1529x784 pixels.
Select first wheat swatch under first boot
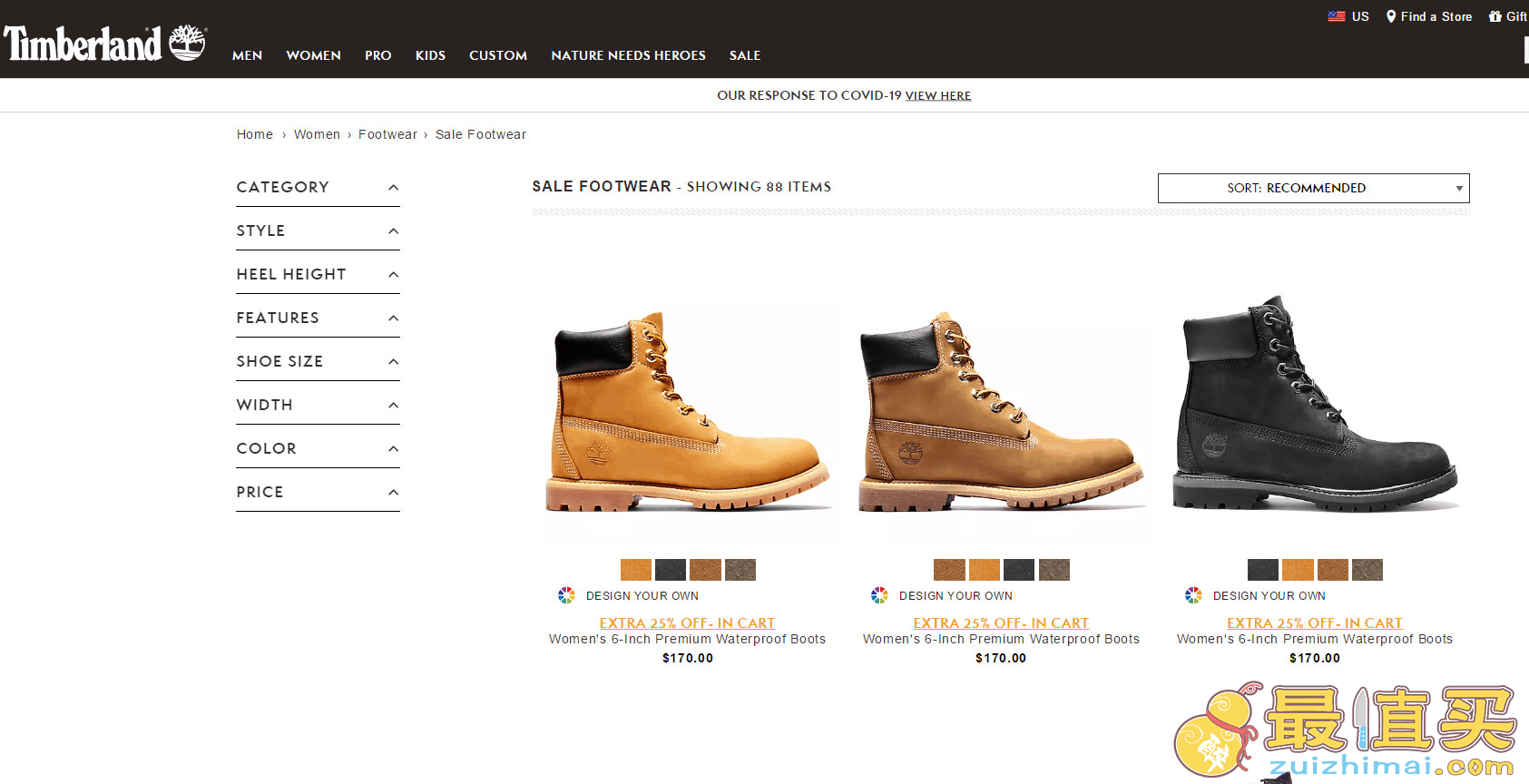pos(636,570)
